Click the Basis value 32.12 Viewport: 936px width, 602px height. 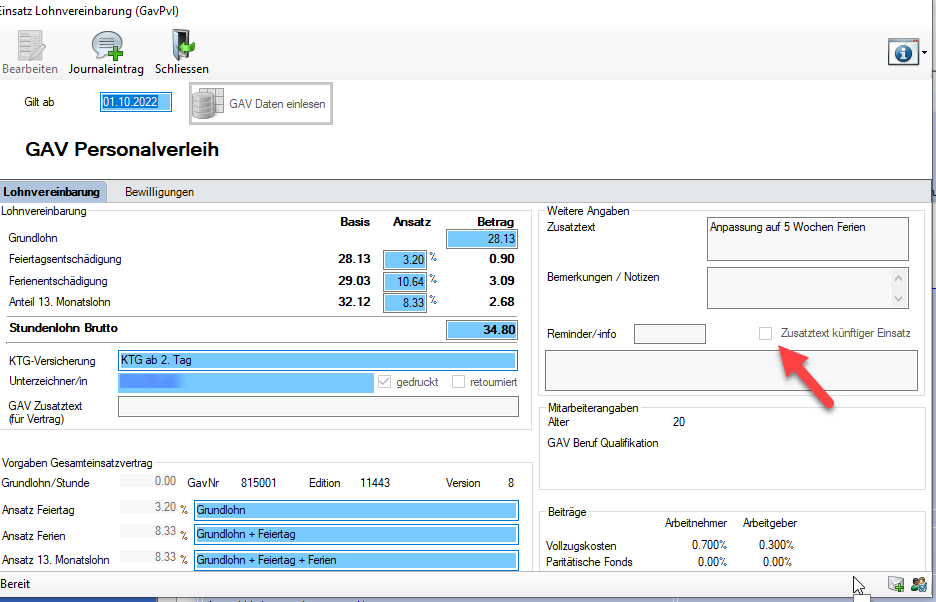[355, 302]
